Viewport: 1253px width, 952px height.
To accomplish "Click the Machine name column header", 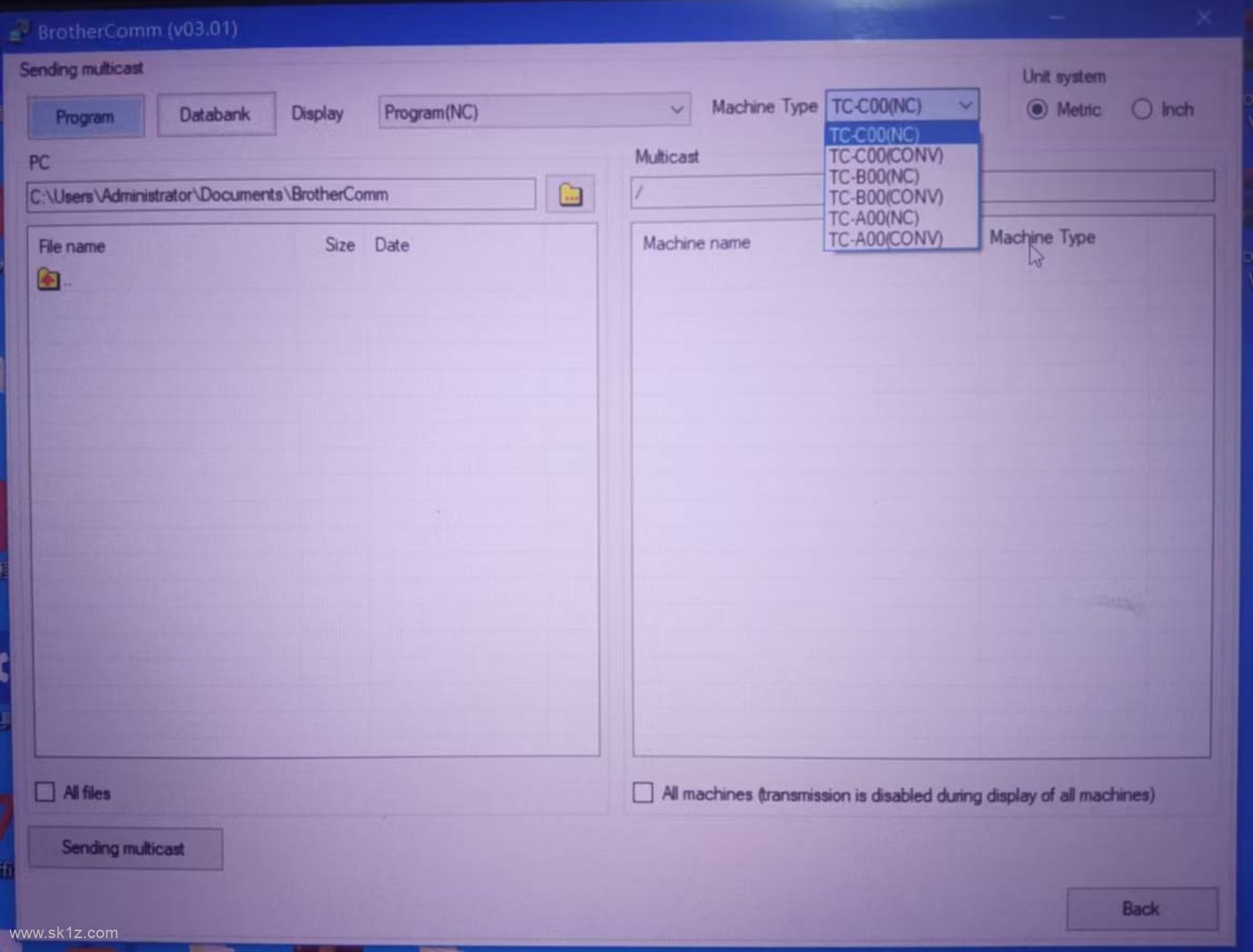I will point(696,243).
